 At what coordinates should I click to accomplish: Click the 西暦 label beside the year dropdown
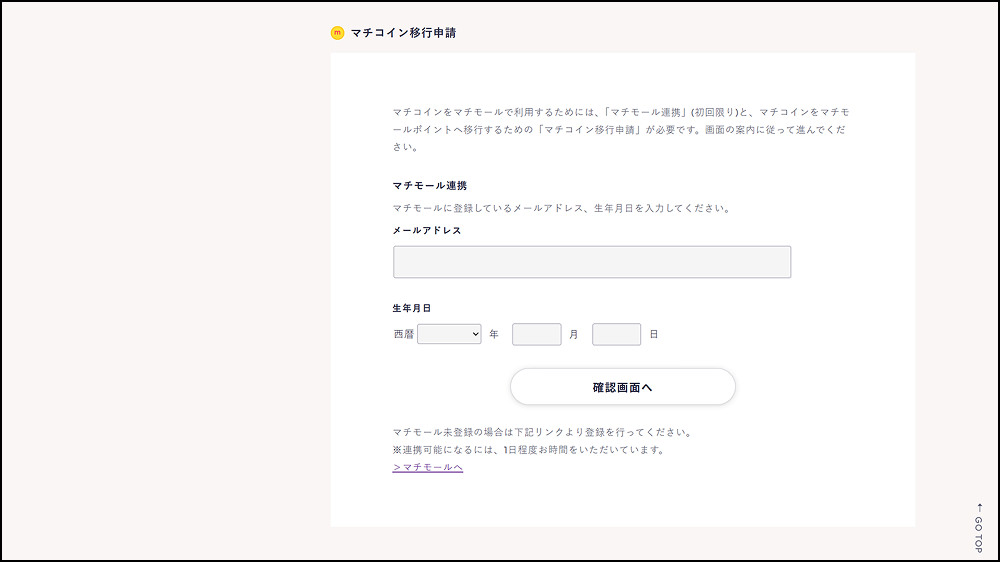click(x=403, y=334)
